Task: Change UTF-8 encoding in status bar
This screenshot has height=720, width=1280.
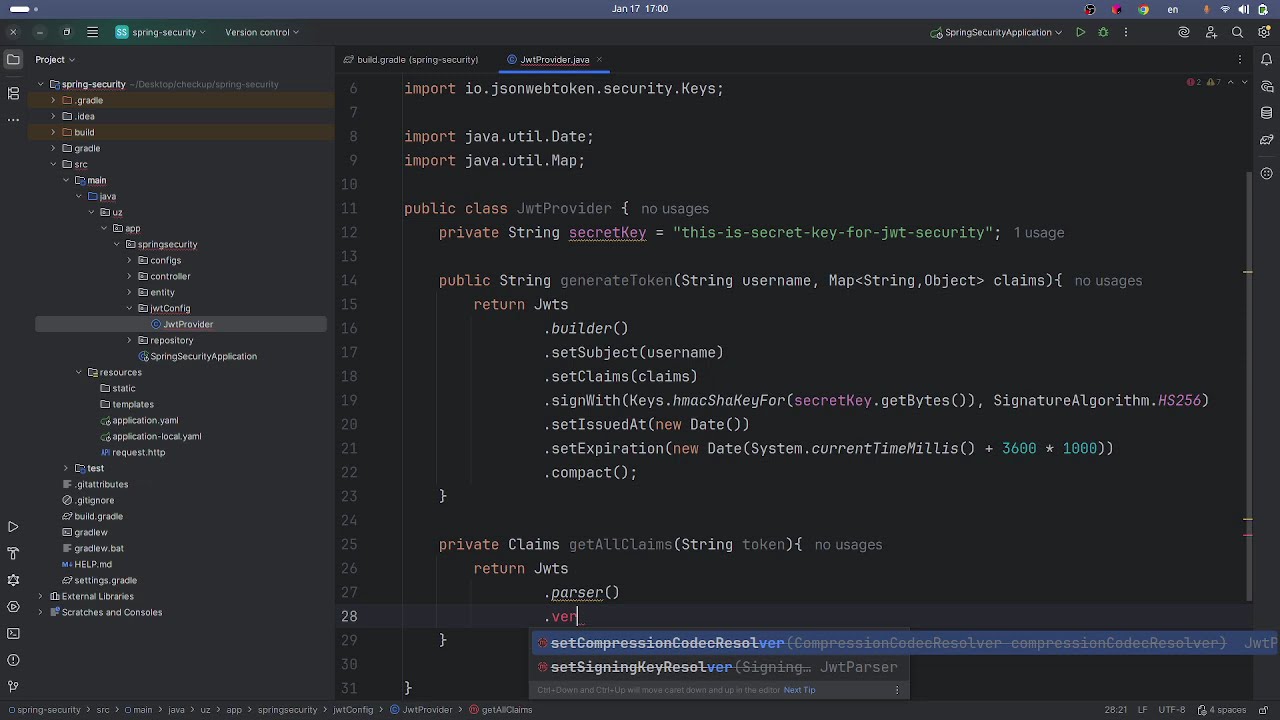Action: (x=1172, y=710)
